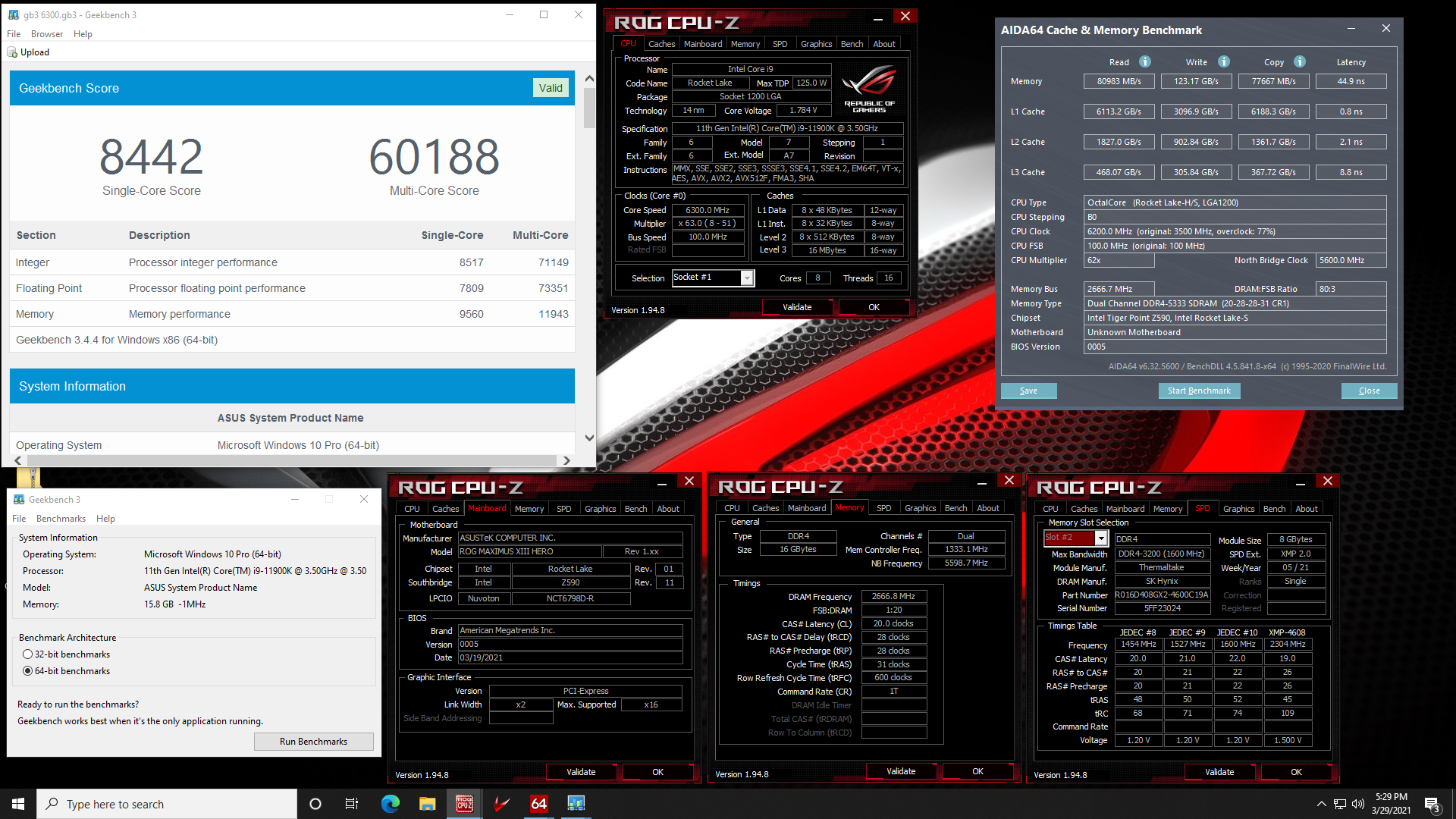
Task: Click the Valid badge in Geekbench Score
Action: [x=551, y=88]
